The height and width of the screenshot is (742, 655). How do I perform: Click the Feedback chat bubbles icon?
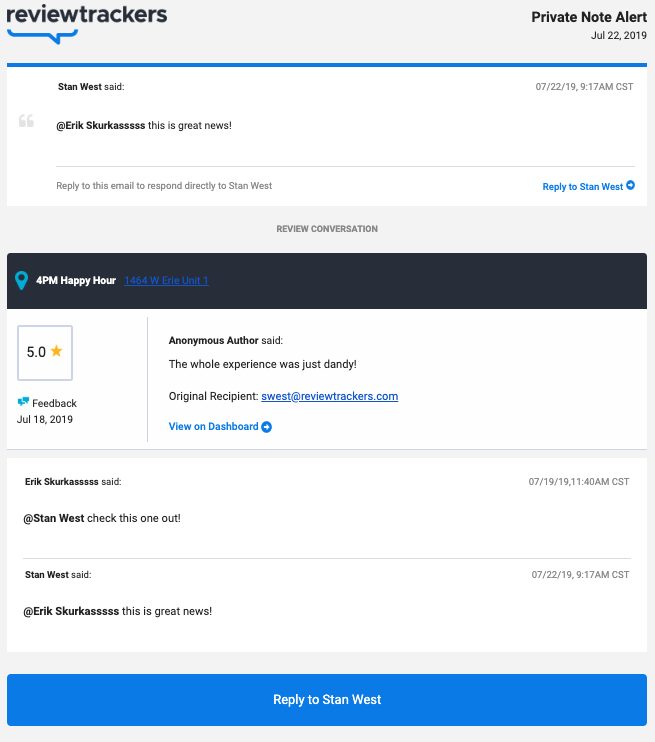coord(23,402)
